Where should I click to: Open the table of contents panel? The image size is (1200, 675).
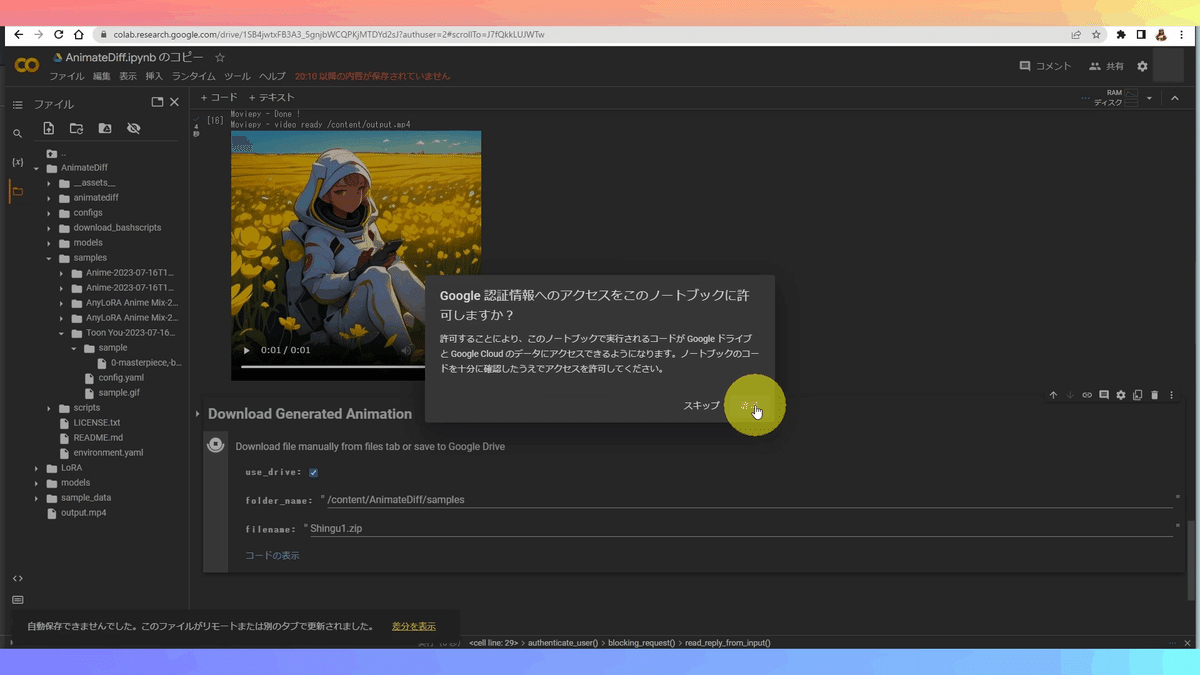point(17,104)
